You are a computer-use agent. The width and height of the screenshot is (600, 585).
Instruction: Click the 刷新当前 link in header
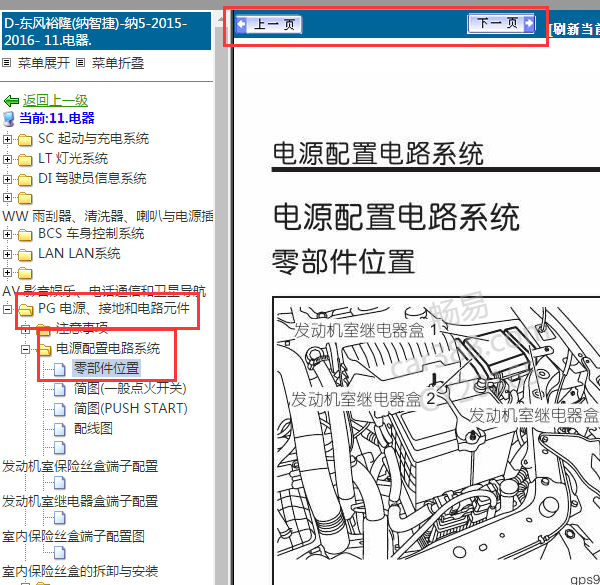click(x=574, y=29)
